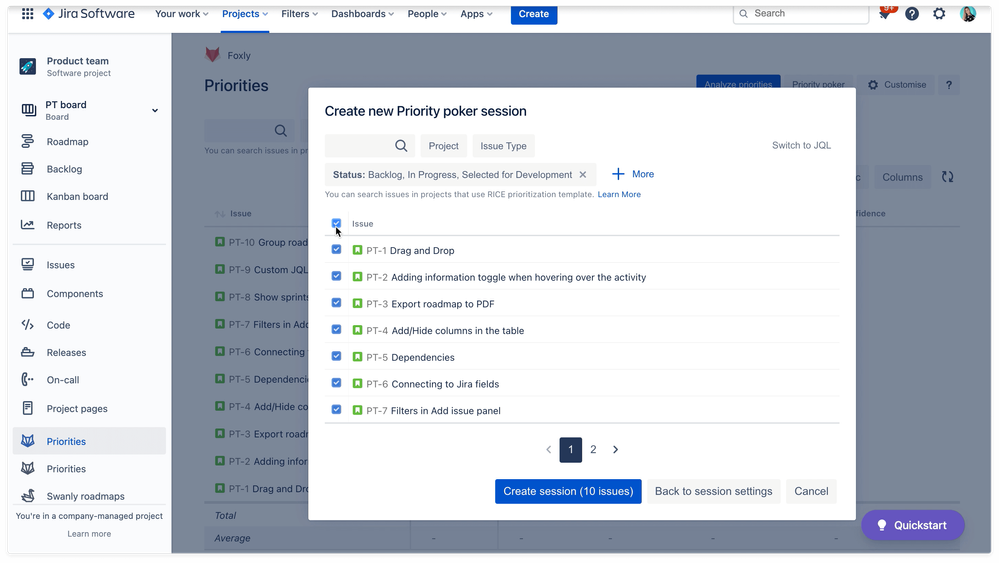The width and height of the screenshot is (999, 563).
Task: Click the top Search field
Action: 801,13
